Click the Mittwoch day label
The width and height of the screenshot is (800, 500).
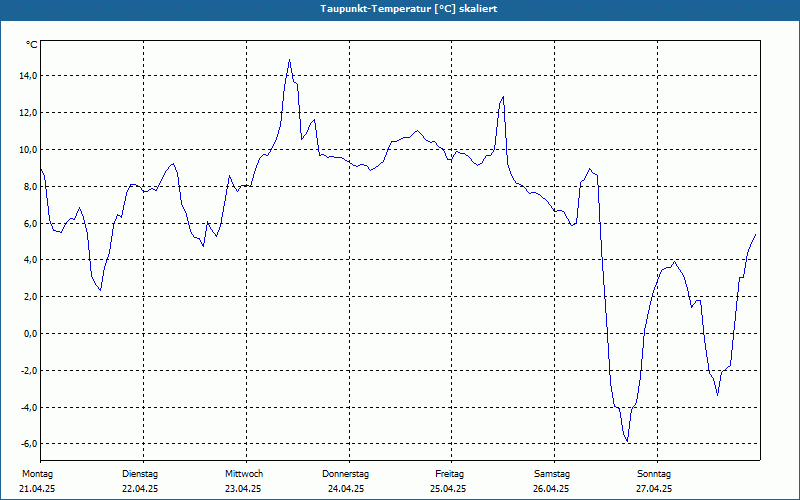coord(244,474)
